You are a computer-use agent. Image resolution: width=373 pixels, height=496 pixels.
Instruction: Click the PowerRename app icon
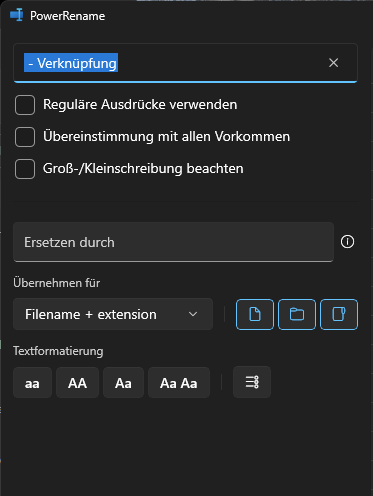(16, 15)
